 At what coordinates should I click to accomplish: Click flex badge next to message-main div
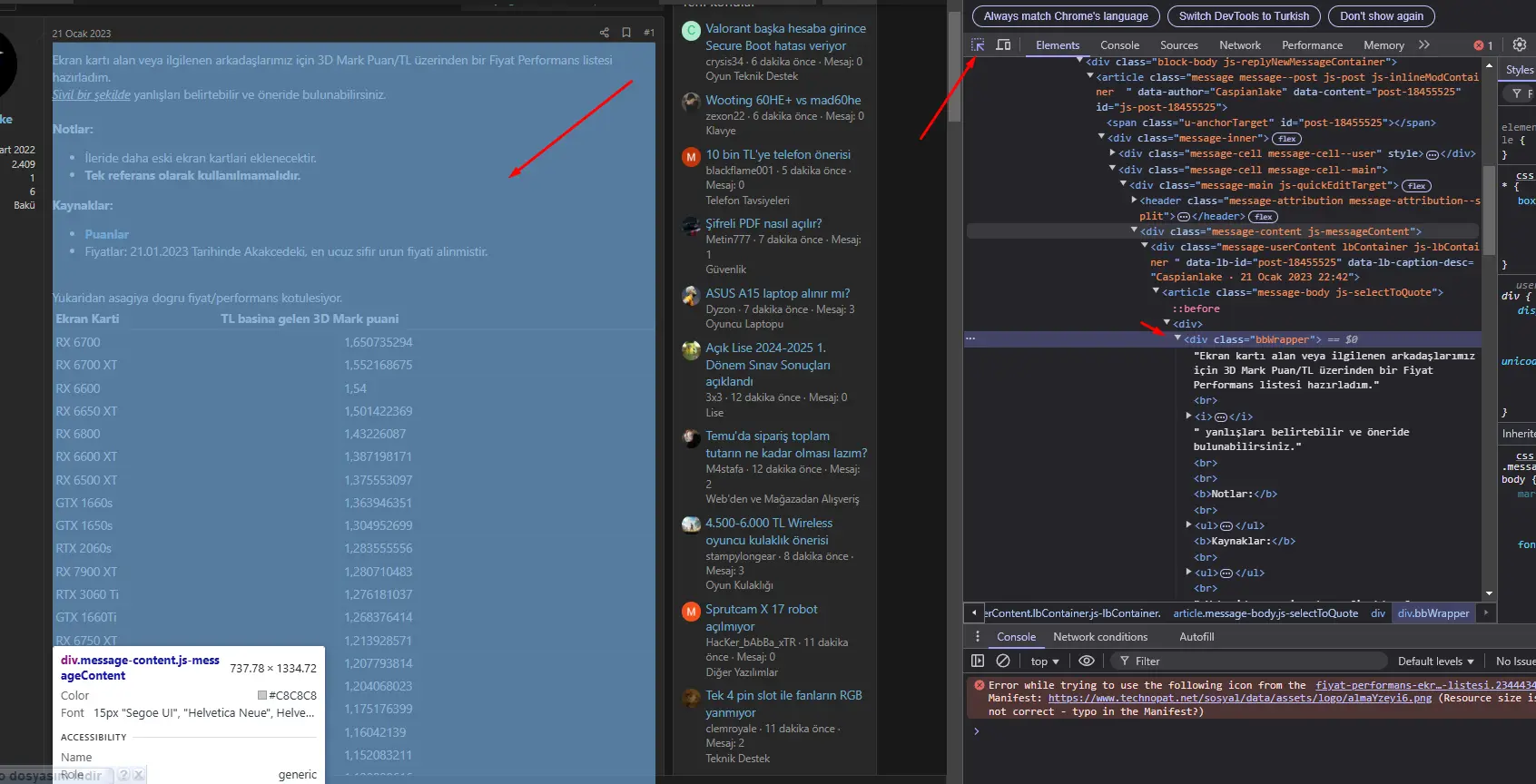[1416, 186]
